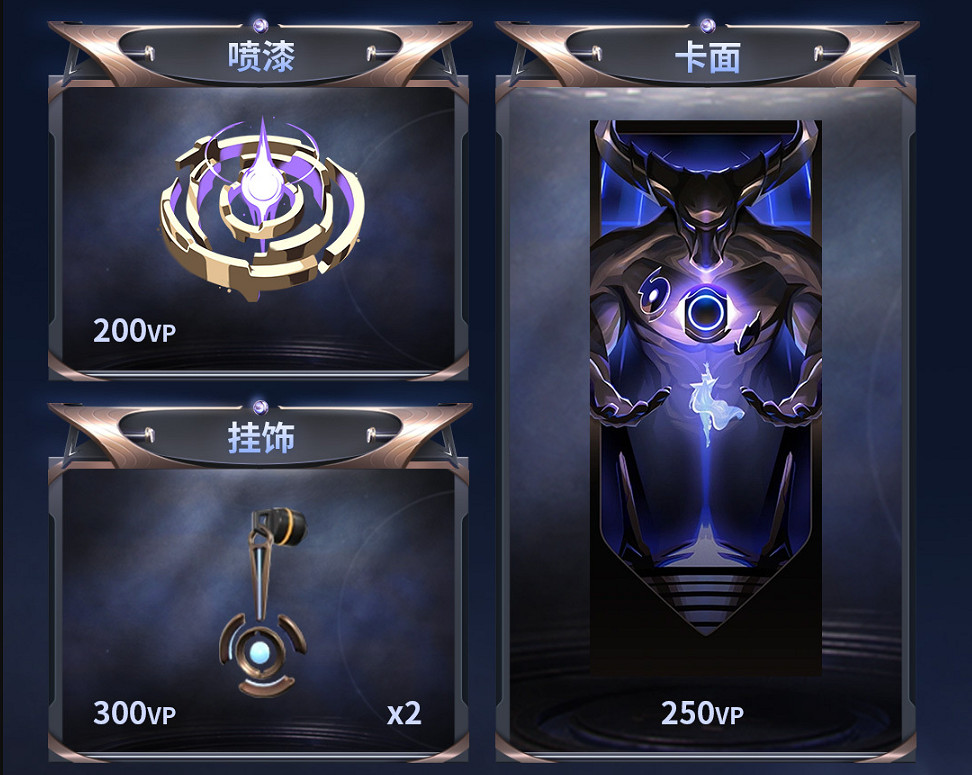Click the purple gem above 喷漆
Screen dimensions: 972x775
(261, 25)
